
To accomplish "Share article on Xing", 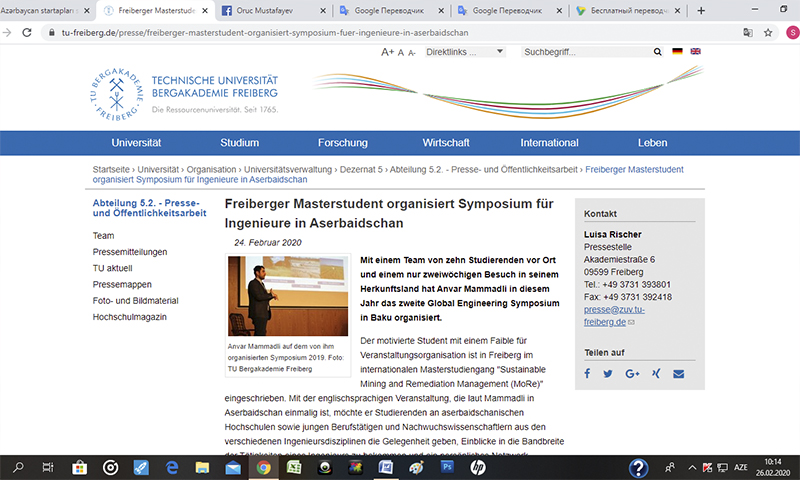I will pos(656,373).
